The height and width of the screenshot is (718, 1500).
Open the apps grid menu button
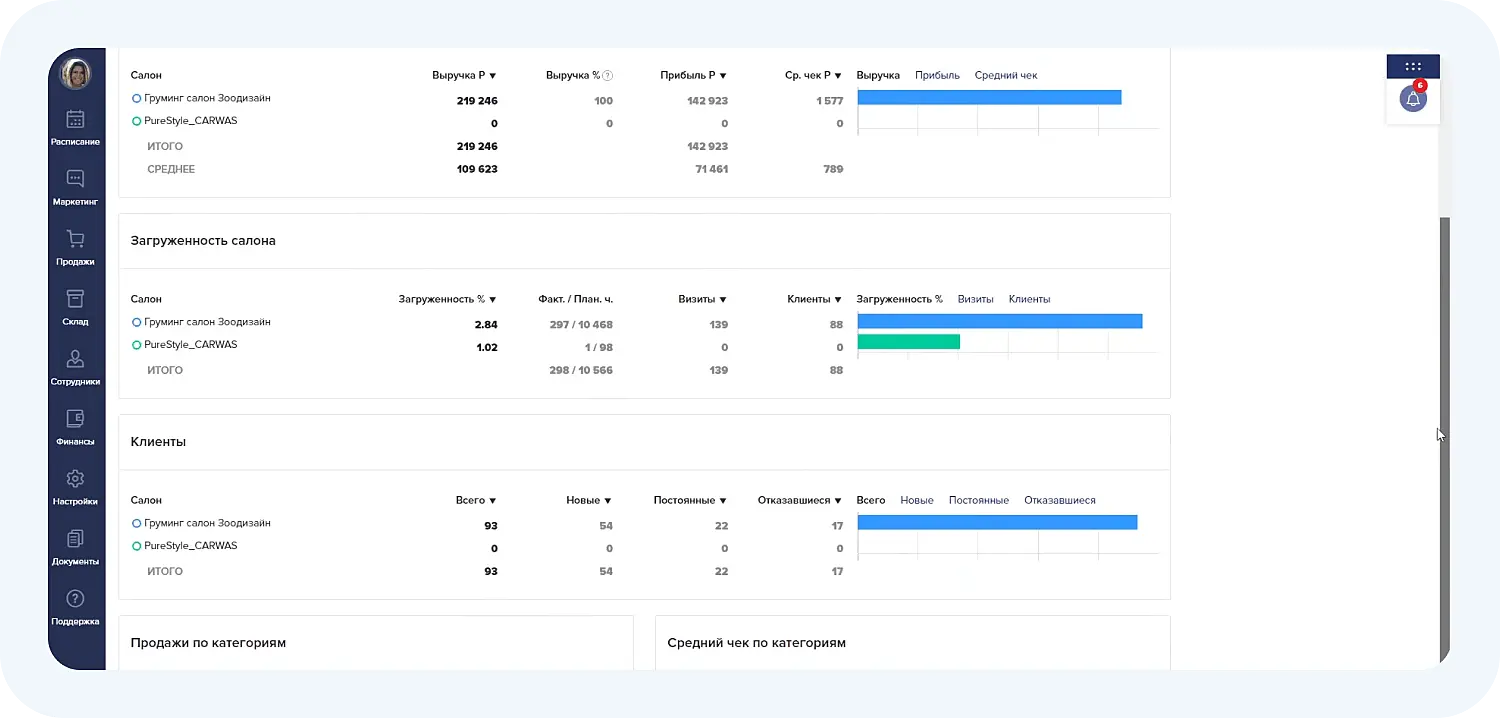(x=1413, y=67)
